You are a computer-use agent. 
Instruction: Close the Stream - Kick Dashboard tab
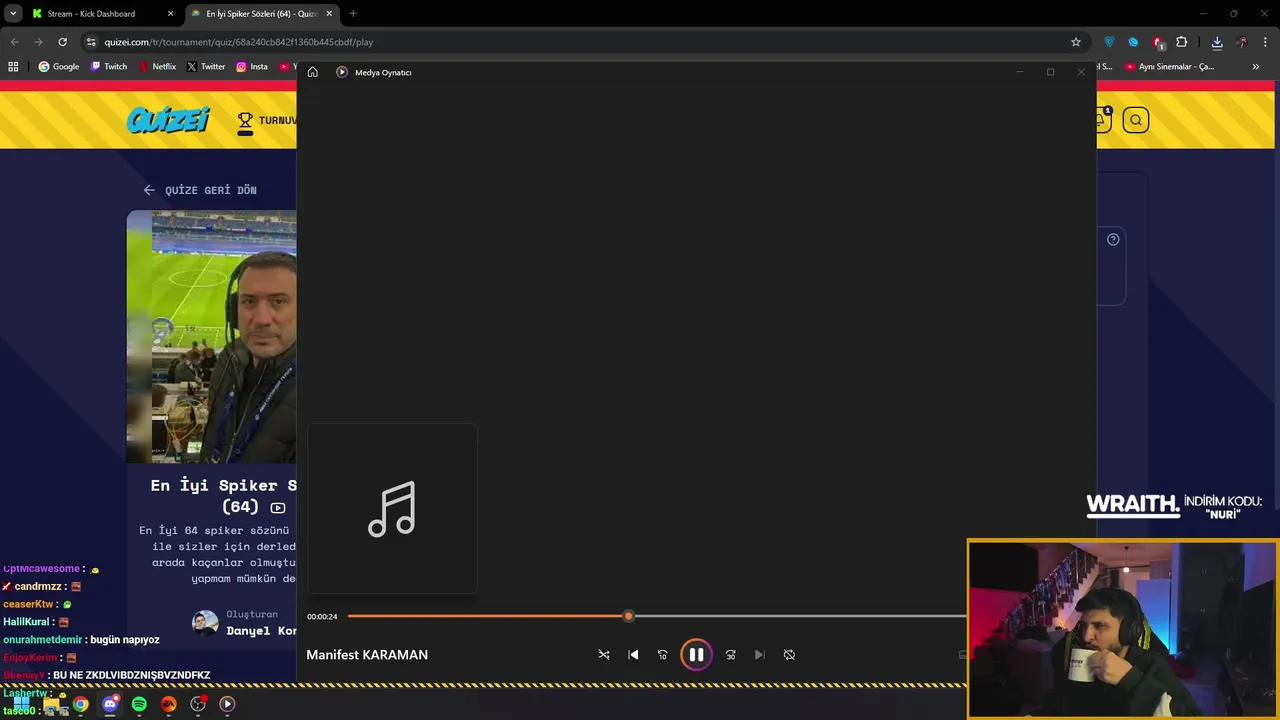coord(170,14)
